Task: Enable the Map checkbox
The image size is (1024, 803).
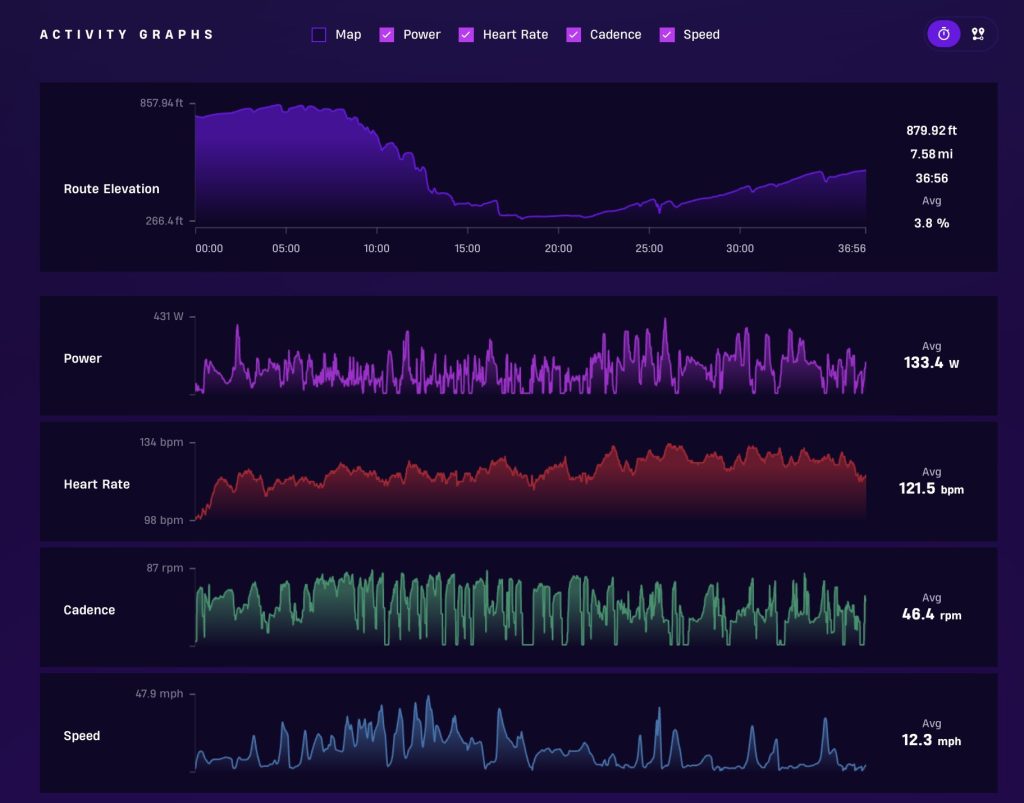Action: pyautogui.click(x=319, y=35)
